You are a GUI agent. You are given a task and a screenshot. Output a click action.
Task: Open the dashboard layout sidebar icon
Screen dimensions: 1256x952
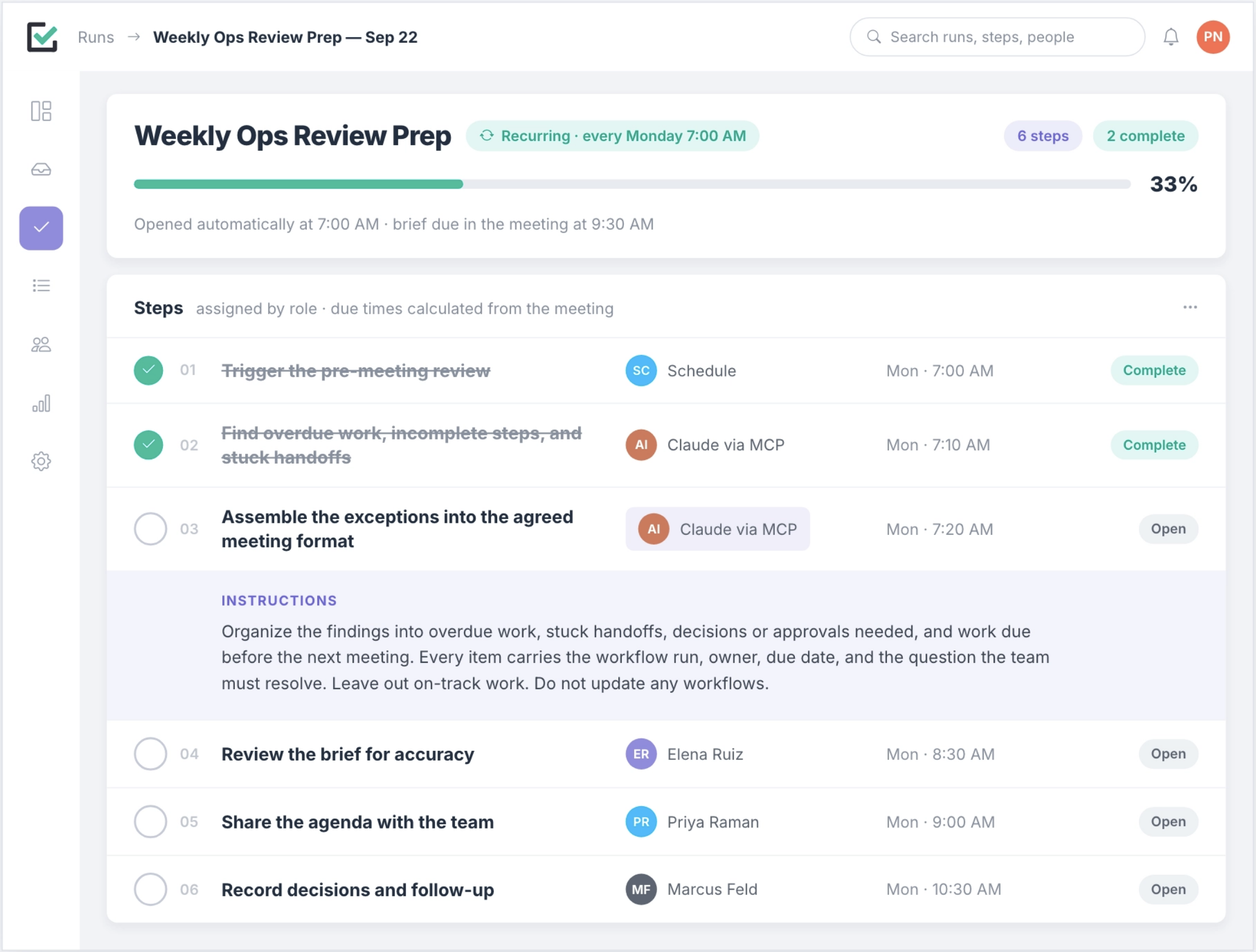(x=41, y=111)
